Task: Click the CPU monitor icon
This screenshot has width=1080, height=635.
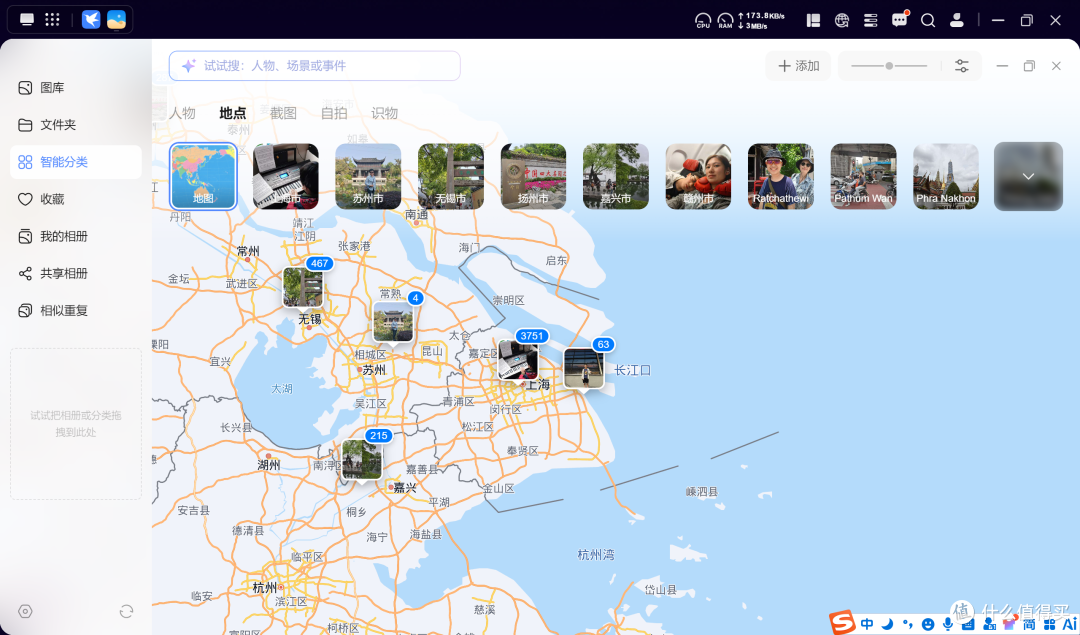Action: click(x=703, y=21)
